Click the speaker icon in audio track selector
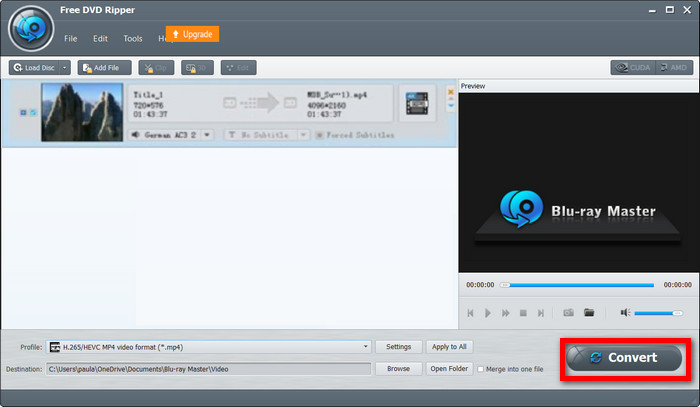Screen dimensions: 700x407 pos(135,135)
